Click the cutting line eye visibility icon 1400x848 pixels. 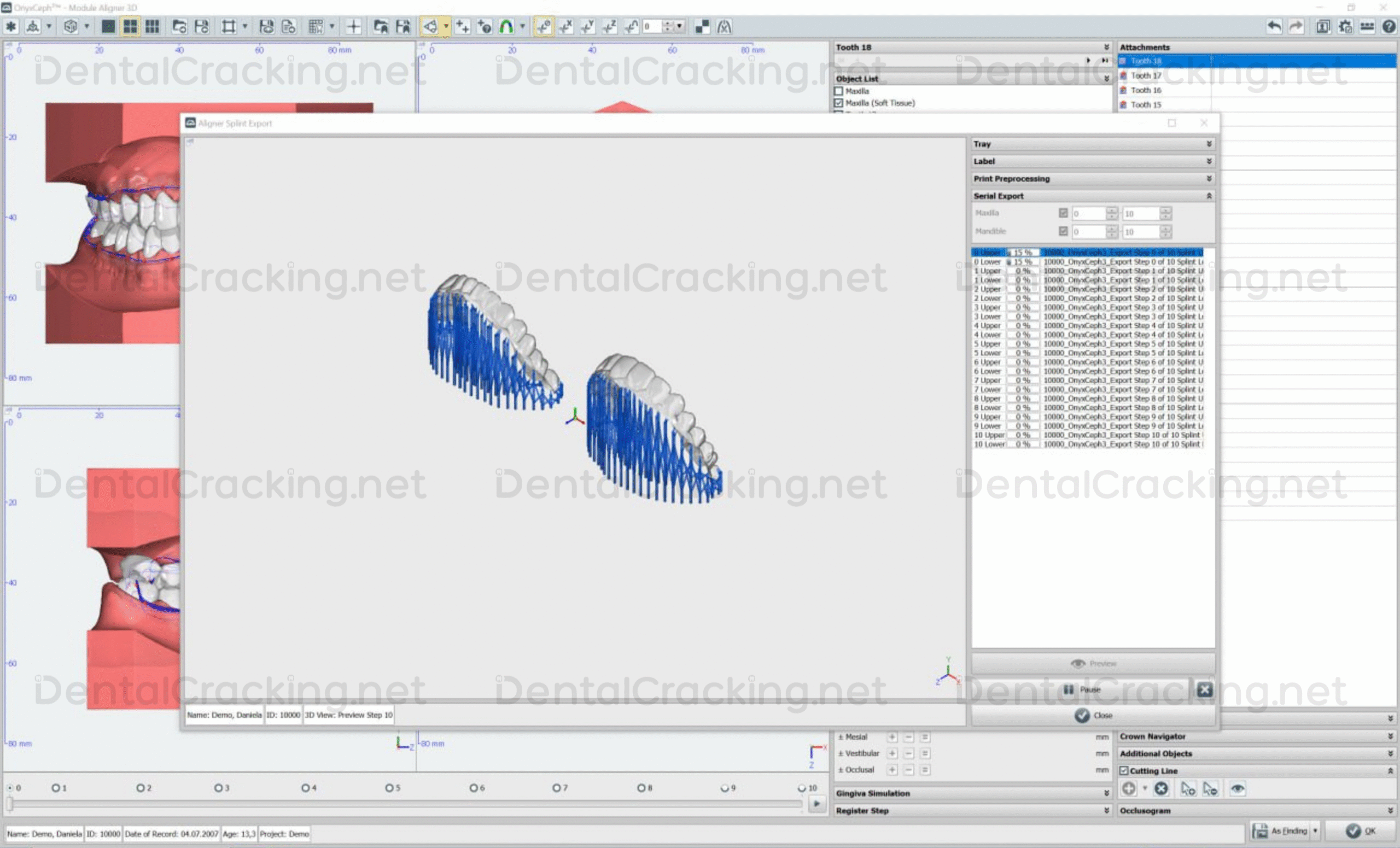(1237, 788)
